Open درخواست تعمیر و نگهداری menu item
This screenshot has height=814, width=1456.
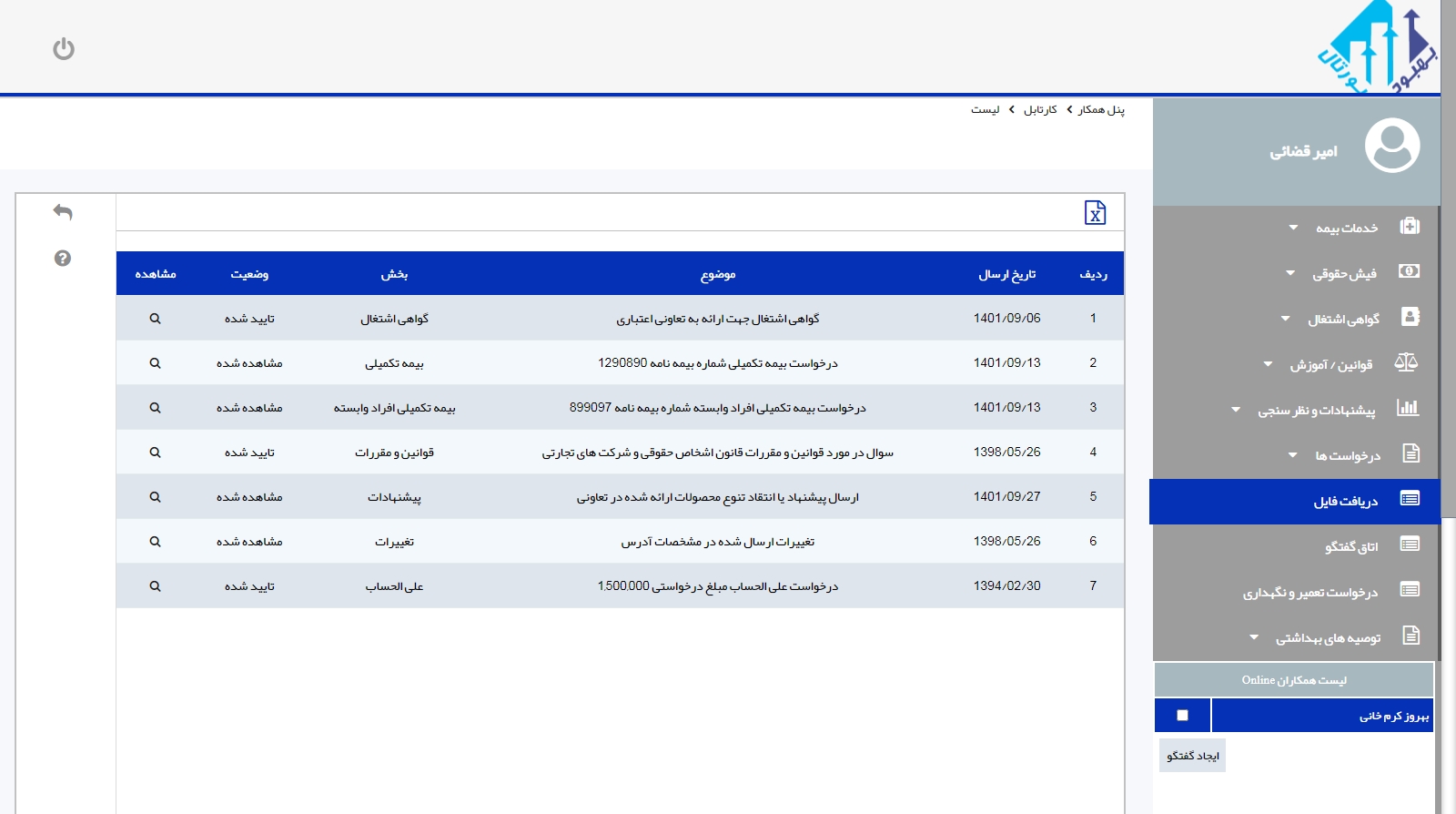pyautogui.click(x=1310, y=593)
